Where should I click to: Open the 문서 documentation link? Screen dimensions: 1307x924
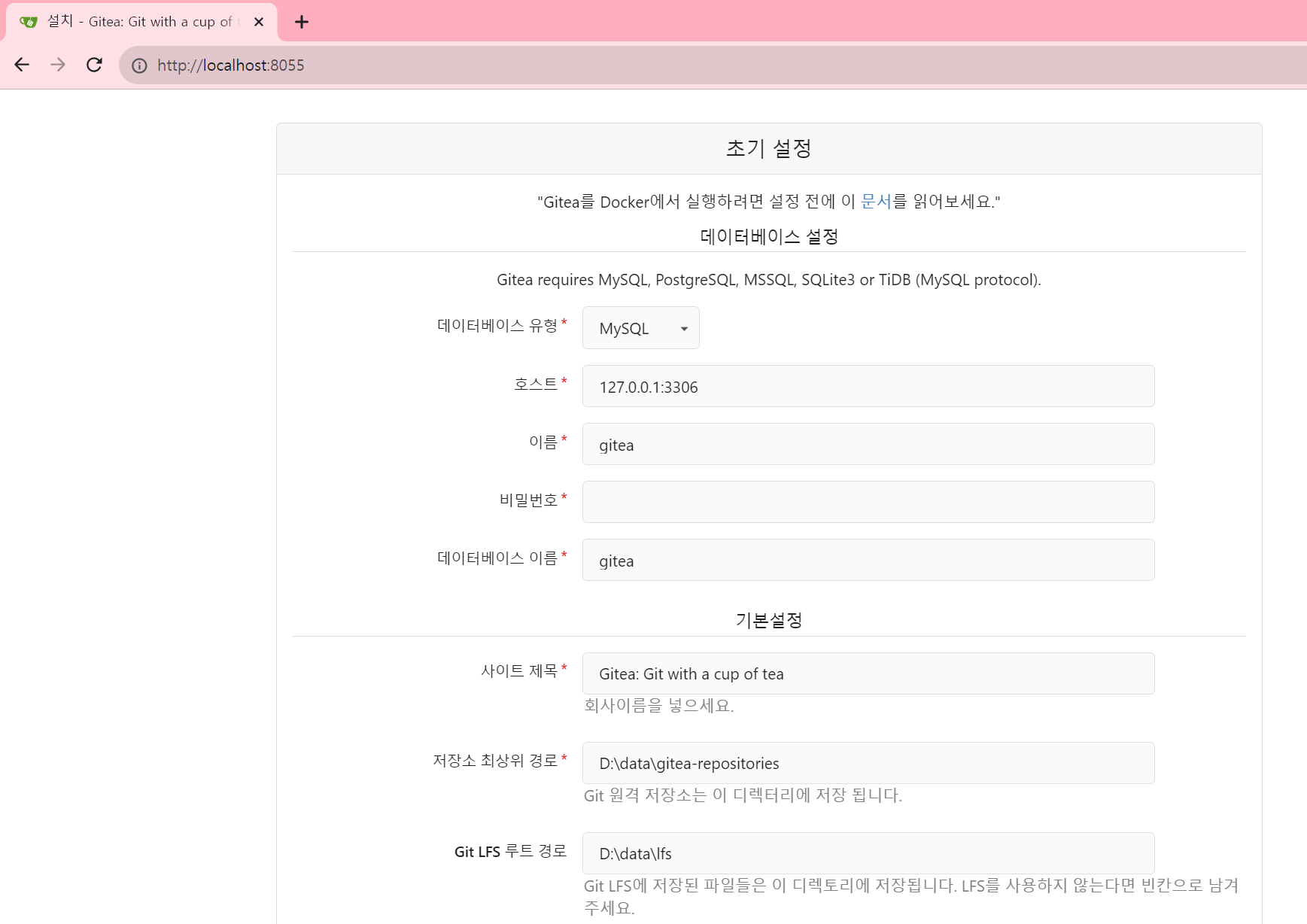pyautogui.click(x=876, y=202)
